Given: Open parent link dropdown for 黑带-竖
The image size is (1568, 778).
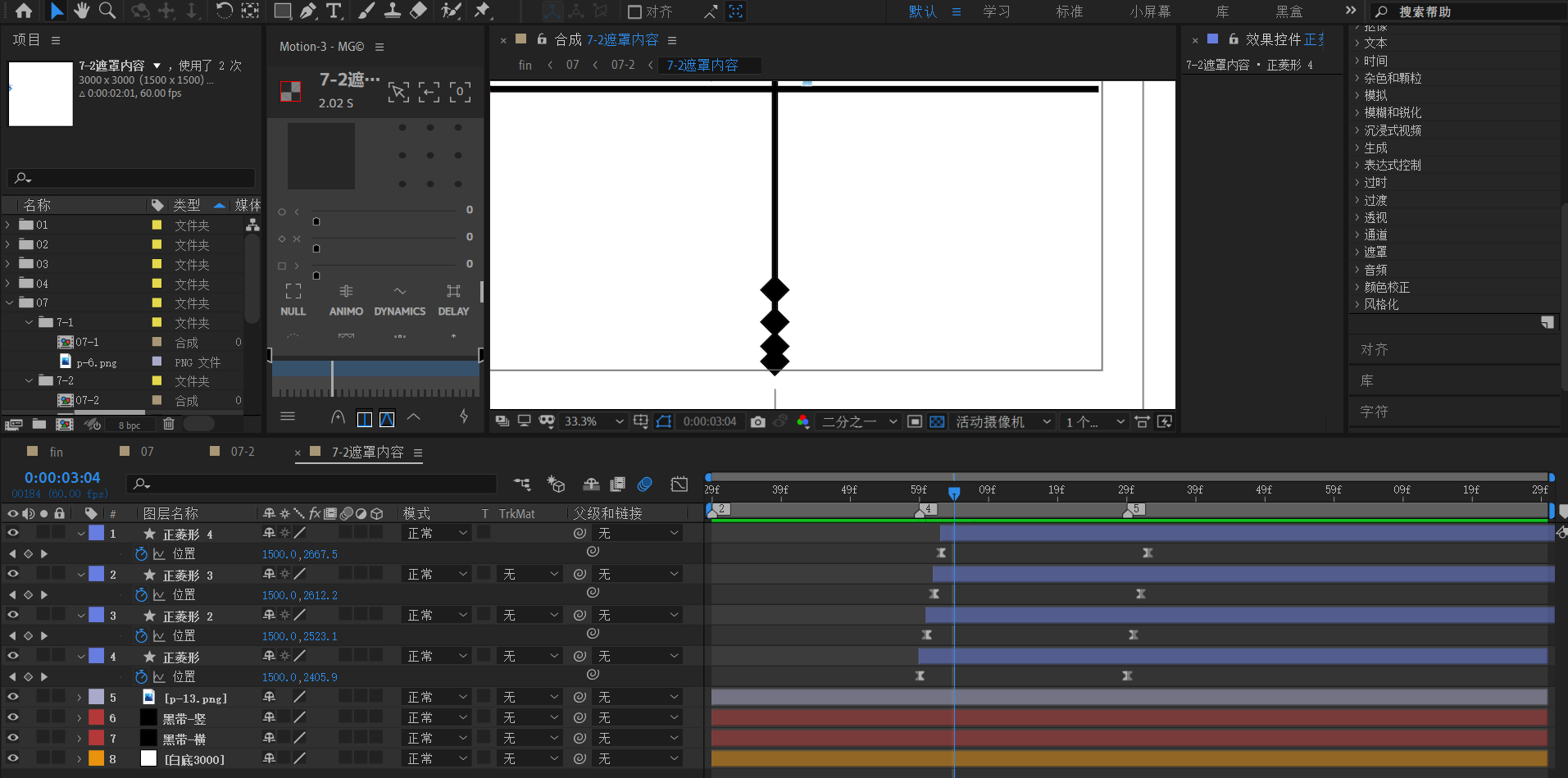Looking at the screenshot, I should tap(639, 717).
